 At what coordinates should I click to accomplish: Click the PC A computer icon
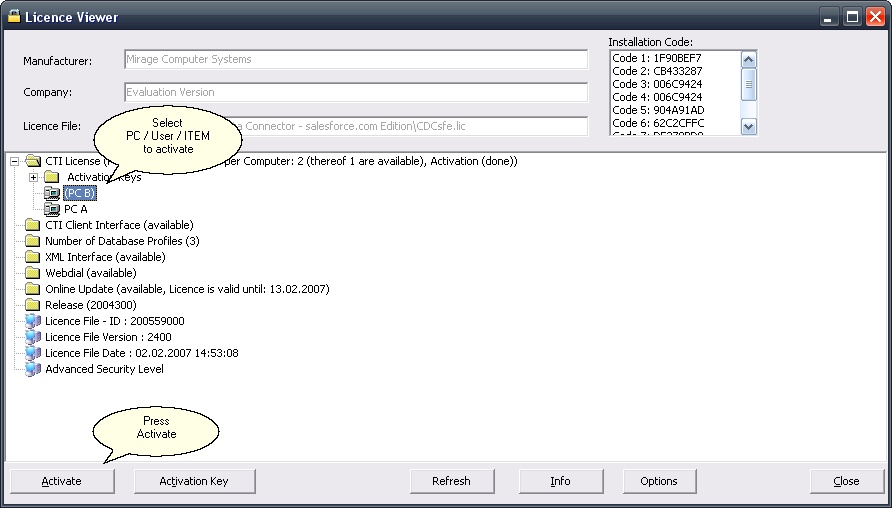pyautogui.click(x=52, y=209)
